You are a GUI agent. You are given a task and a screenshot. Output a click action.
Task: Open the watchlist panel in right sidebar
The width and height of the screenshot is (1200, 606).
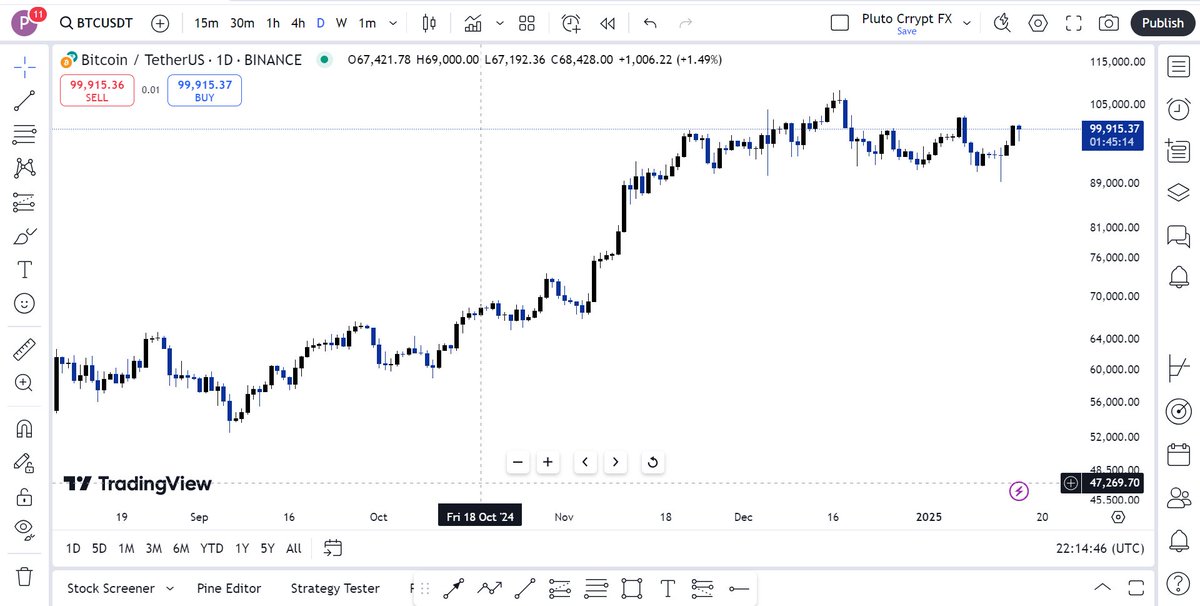click(1178, 66)
